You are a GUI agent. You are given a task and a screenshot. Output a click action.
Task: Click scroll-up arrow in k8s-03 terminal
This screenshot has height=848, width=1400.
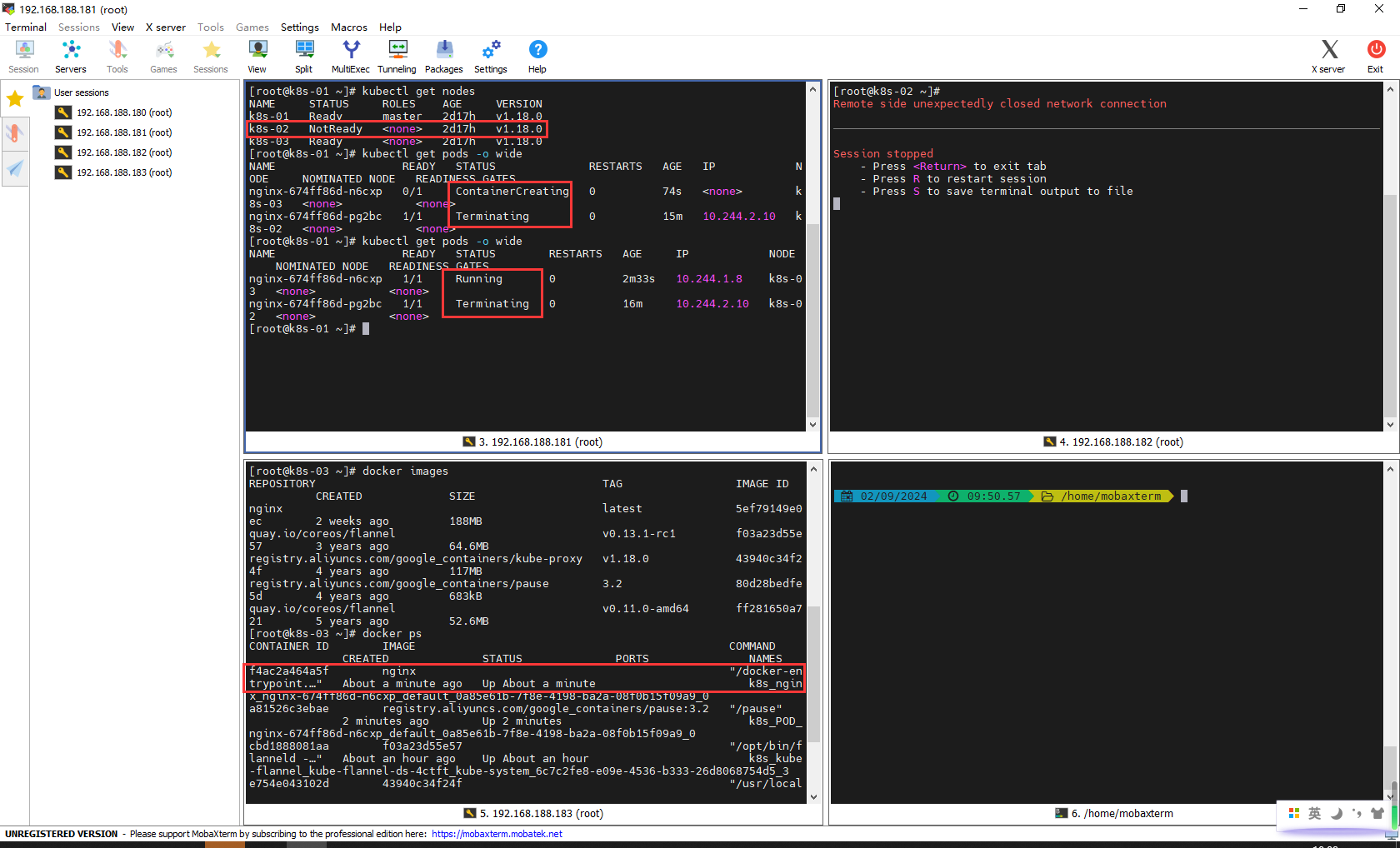click(813, 470)
